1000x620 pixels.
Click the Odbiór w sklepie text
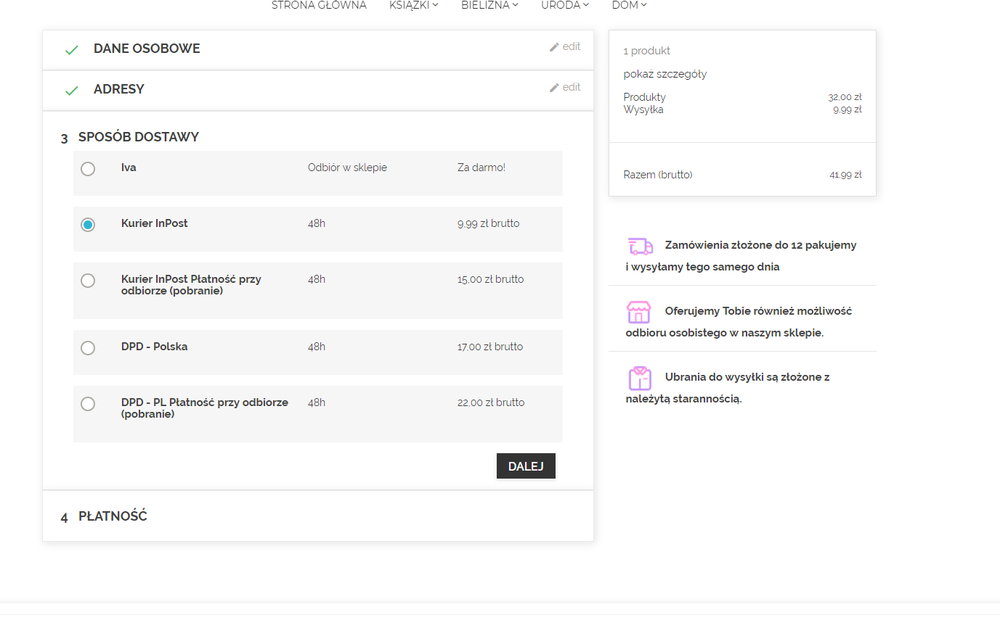[x=348, y=168]
